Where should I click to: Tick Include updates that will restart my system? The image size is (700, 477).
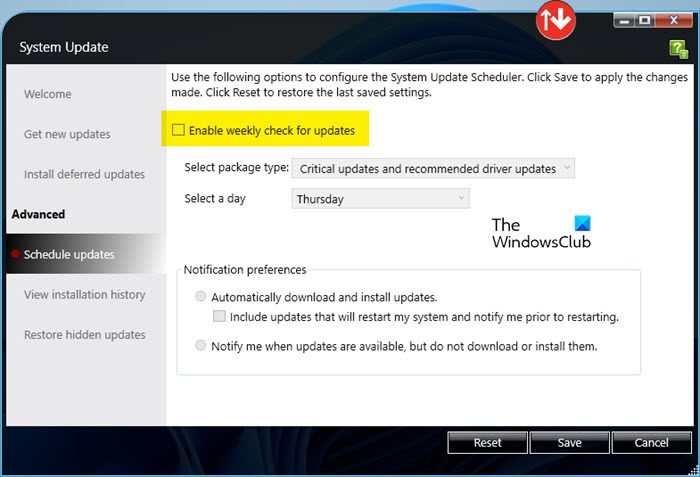pos(219,316)
